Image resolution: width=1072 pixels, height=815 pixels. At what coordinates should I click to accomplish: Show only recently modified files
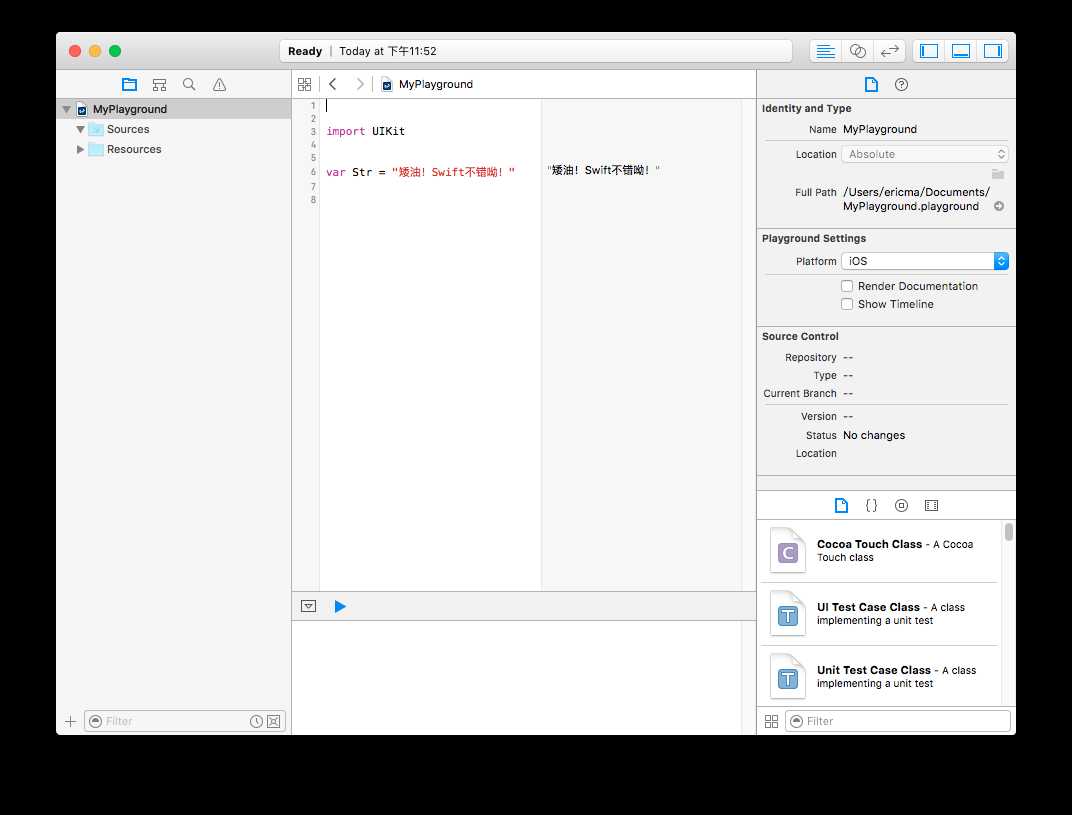[x=256, y=721]
